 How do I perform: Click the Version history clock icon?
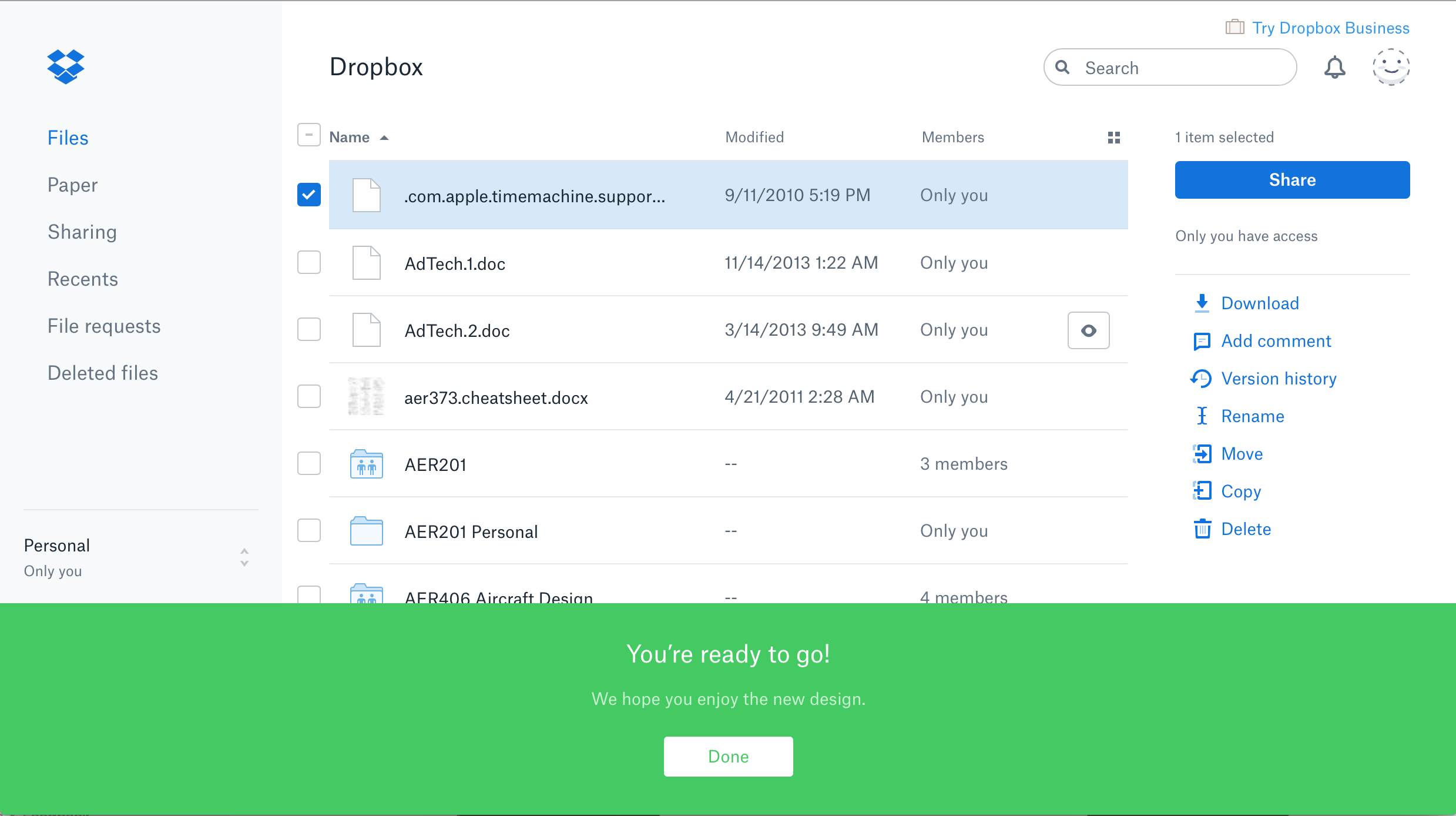click(x=1201, y=379)
